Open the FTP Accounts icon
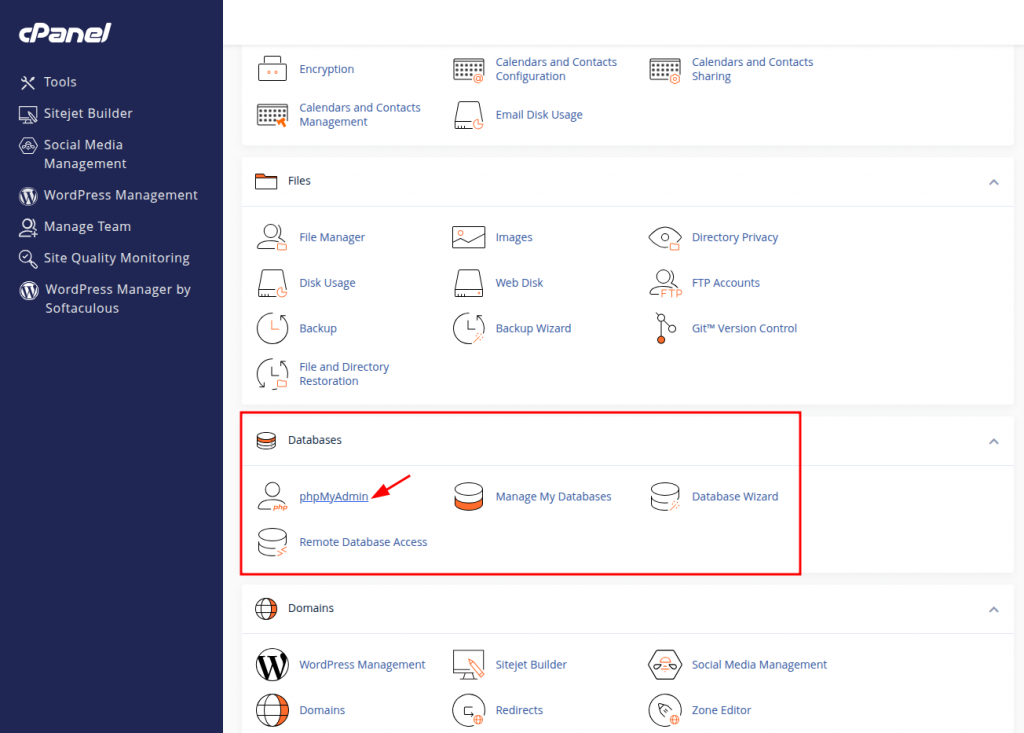This screenshot has width=1024, height=733. click(x=665, y=283)
